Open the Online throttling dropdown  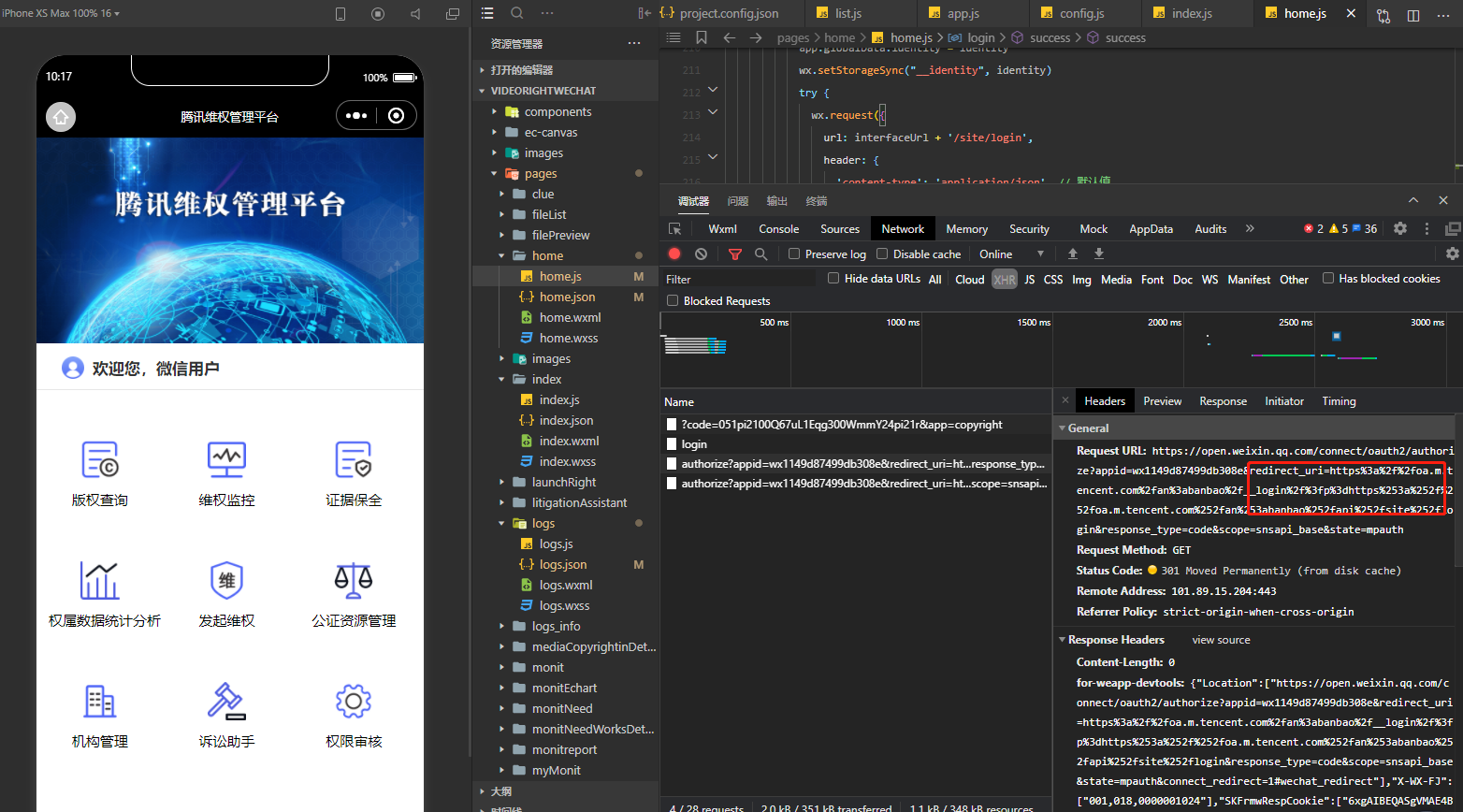[1011, 254]
